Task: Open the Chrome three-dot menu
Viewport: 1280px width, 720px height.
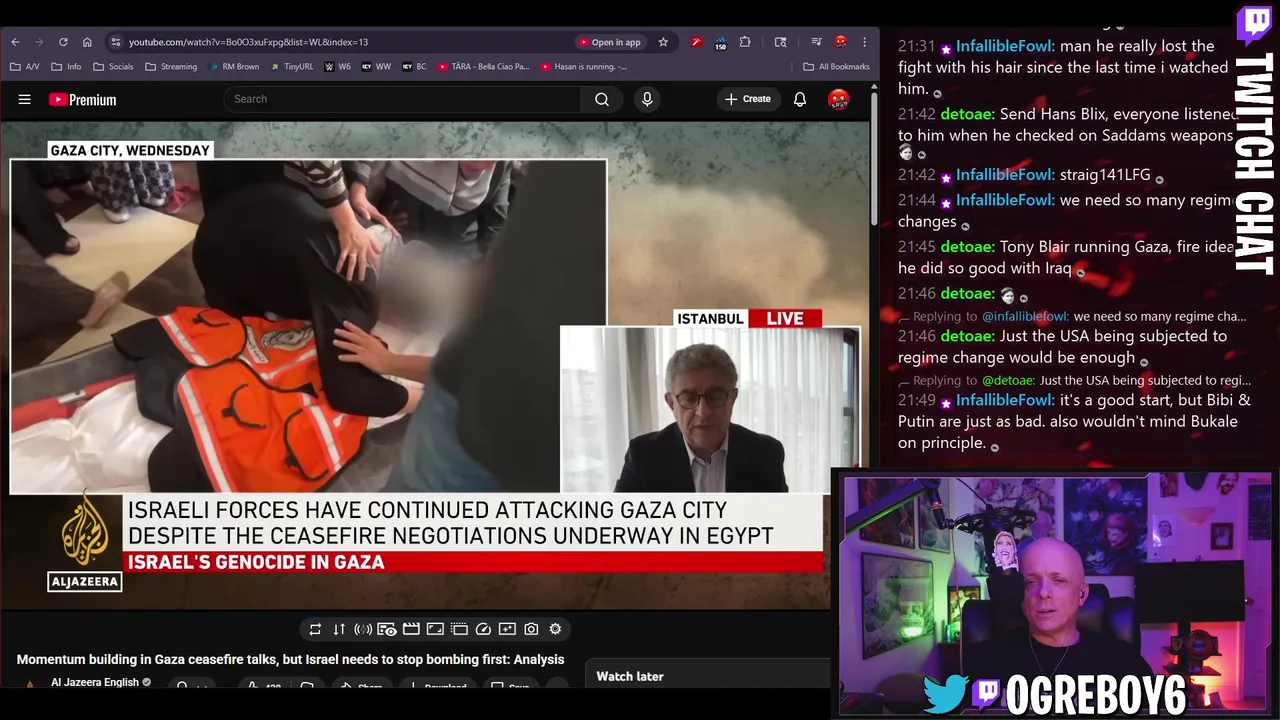Action: coord(864,42)
